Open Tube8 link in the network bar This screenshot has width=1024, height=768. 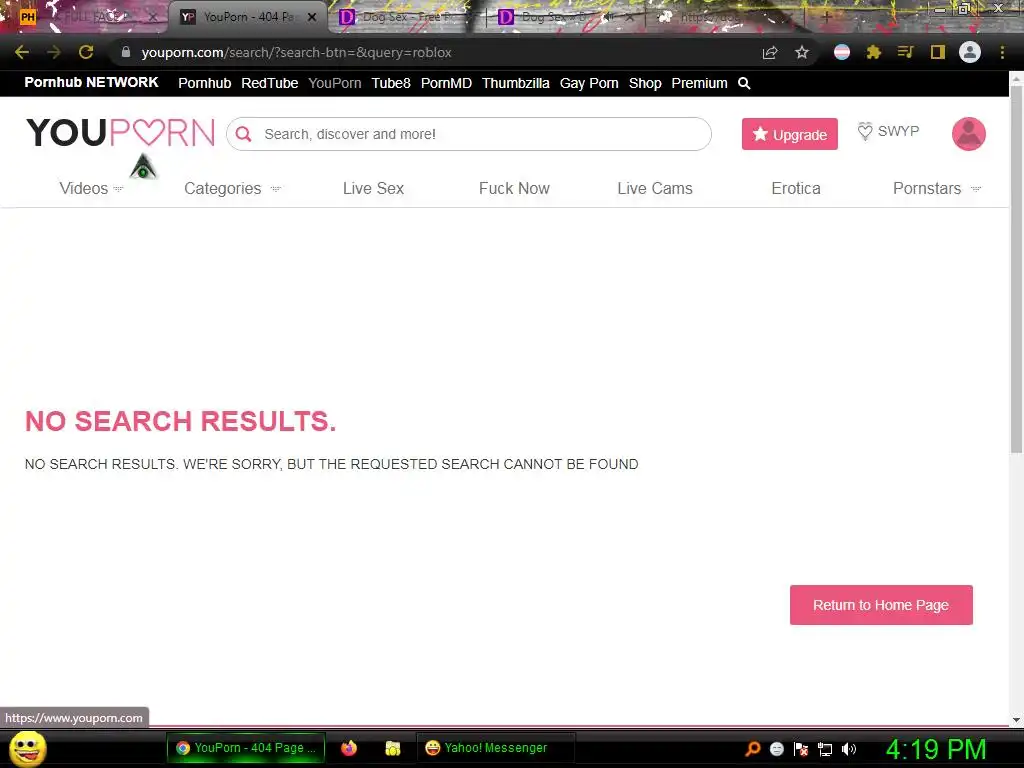click(391, 83)
